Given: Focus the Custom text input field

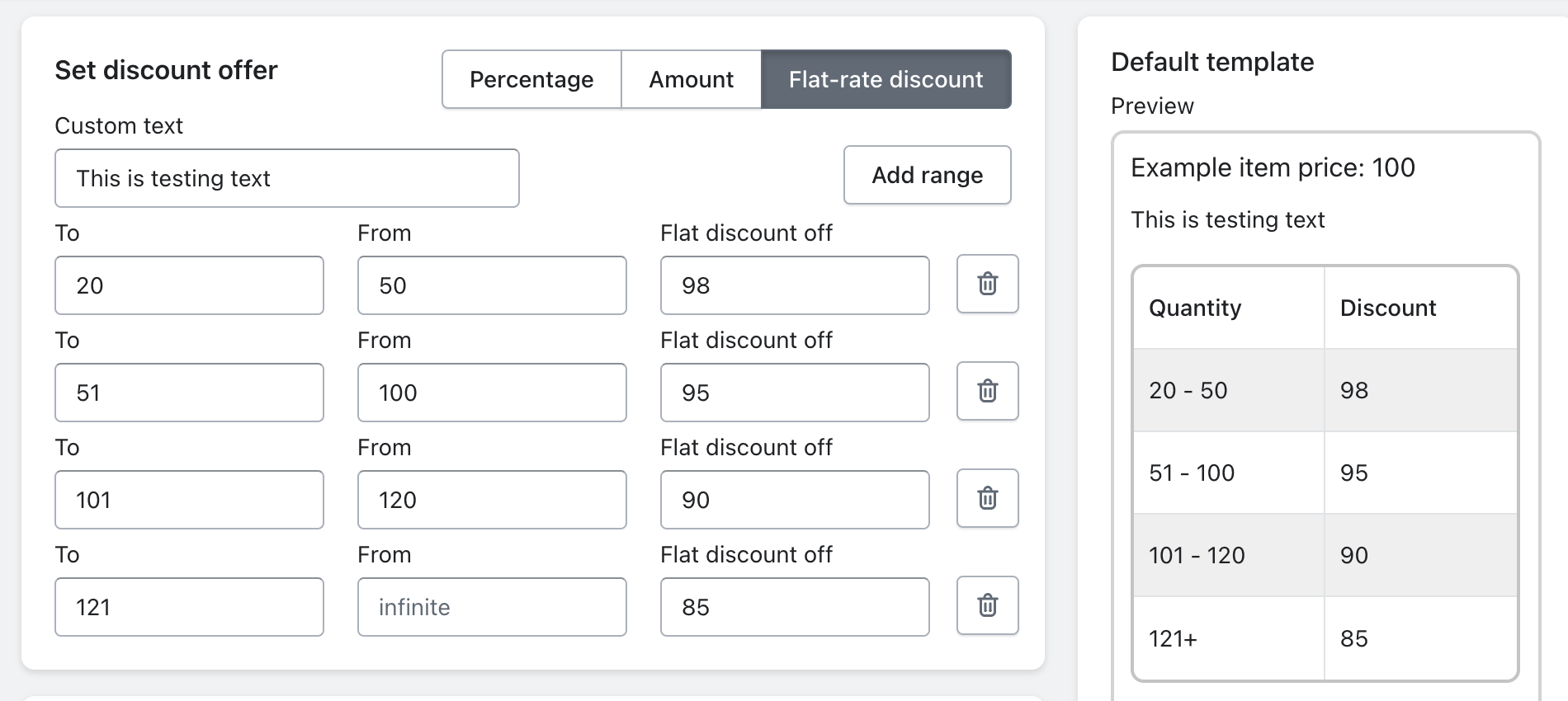Looking at the screenshot, I should (287, 178).
